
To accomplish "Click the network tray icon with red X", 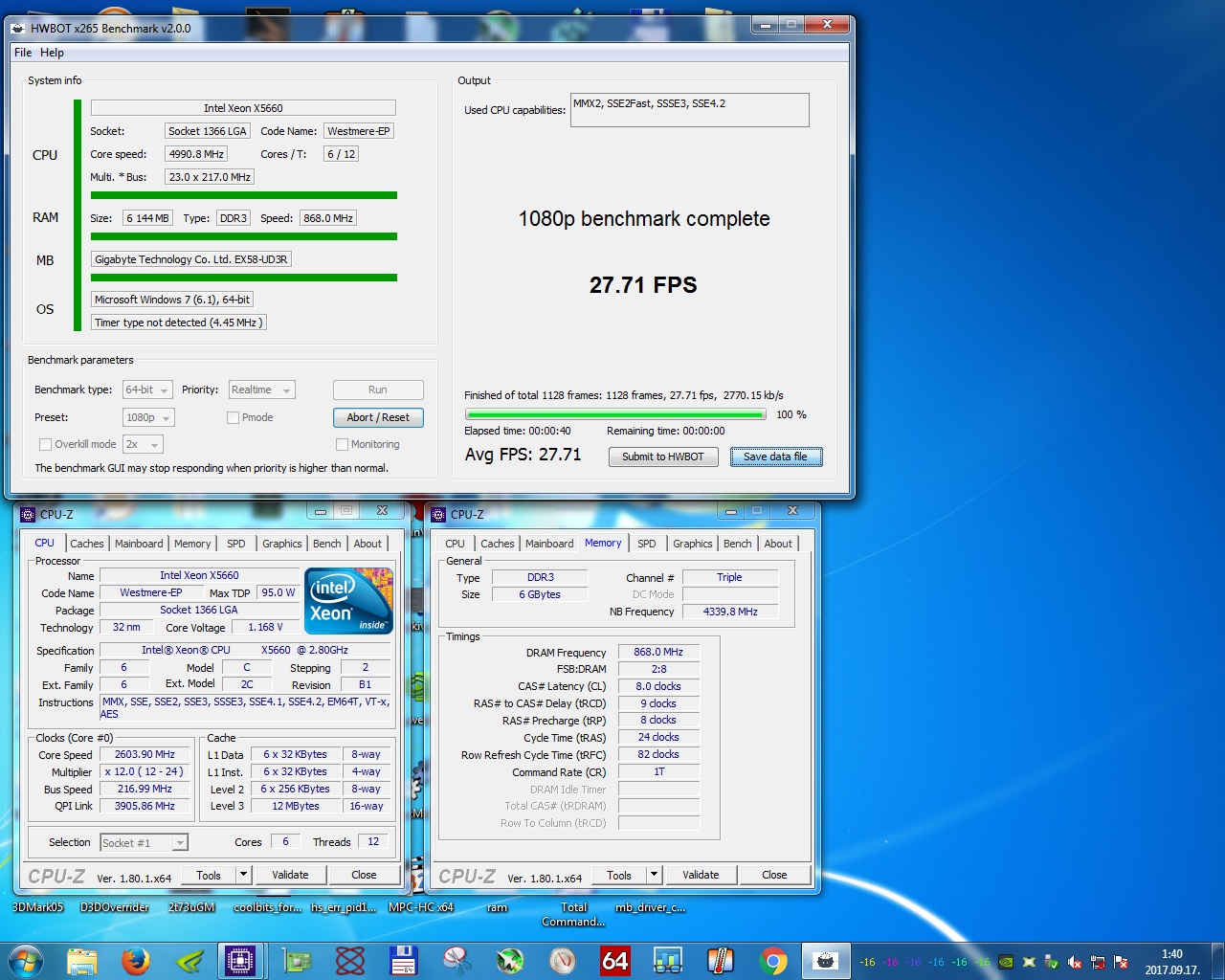I will pos(1098,962).
